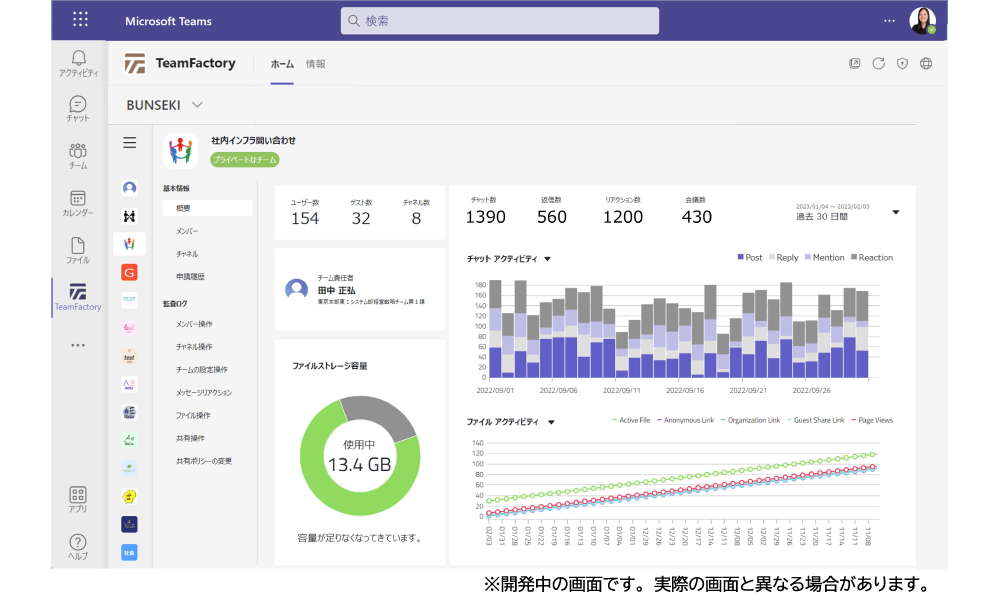Toggle the Post series in chart legend
1000x600 pixels.
tap(750, 258)
